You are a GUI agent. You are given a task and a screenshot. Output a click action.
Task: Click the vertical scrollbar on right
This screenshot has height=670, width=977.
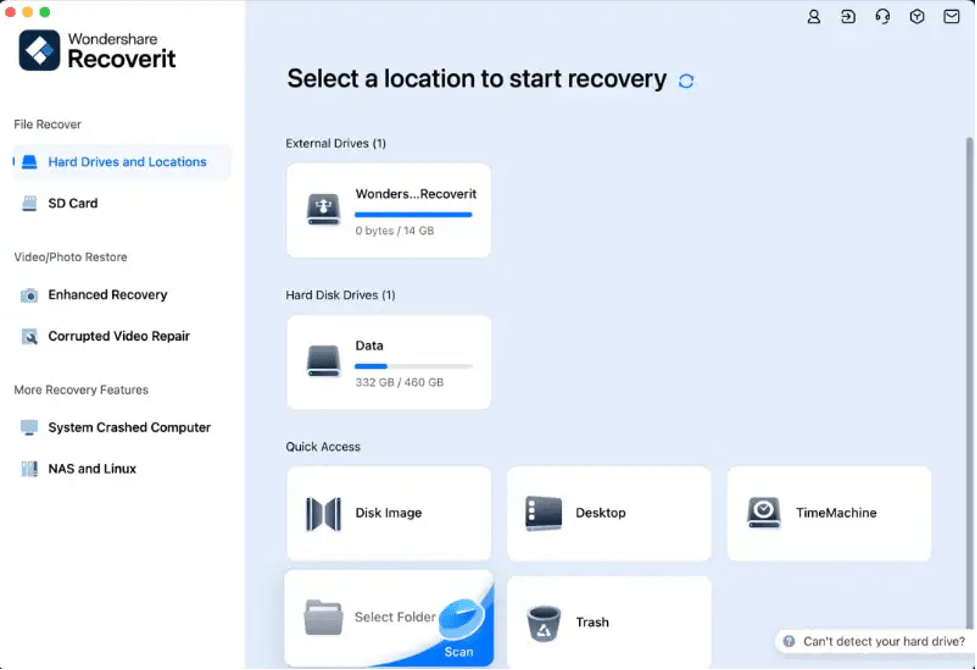coord(970,383)
